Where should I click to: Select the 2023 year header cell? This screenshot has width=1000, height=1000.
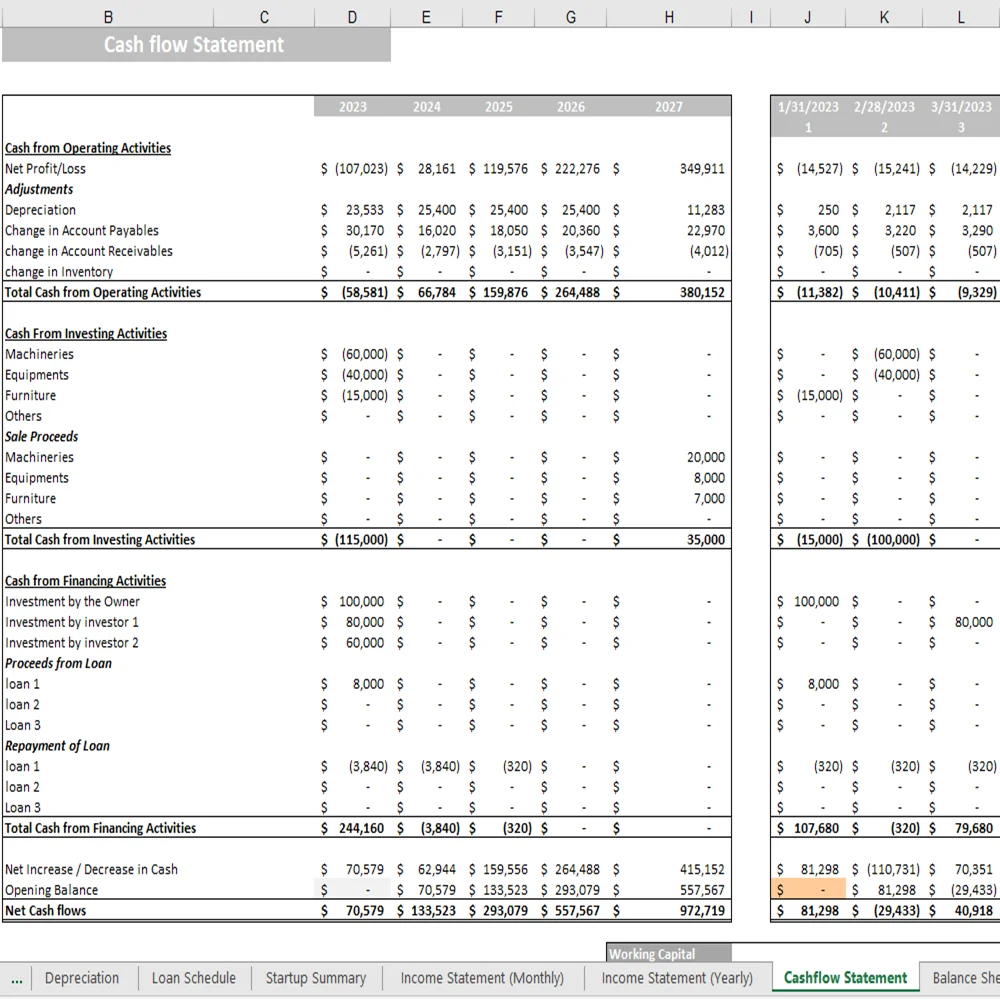point(352,106)
